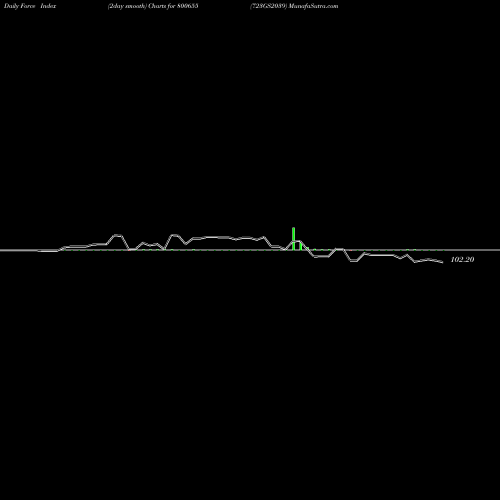This screenshot has height=500, width=500.
Task: Click the tall green force index spike
Action: [293, 239]
